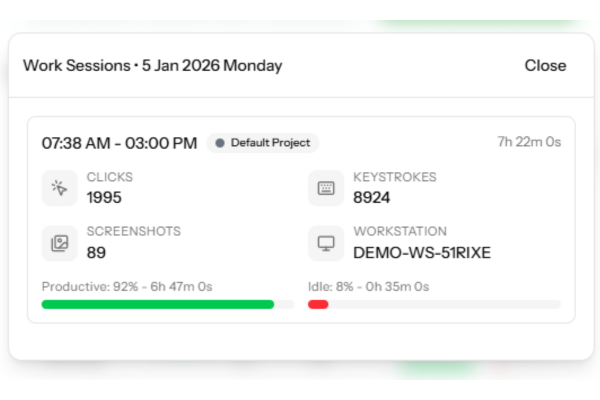This screenshot has width=600, height=400.
Task: Click the screenshots count 89
Action: [96, 253]
